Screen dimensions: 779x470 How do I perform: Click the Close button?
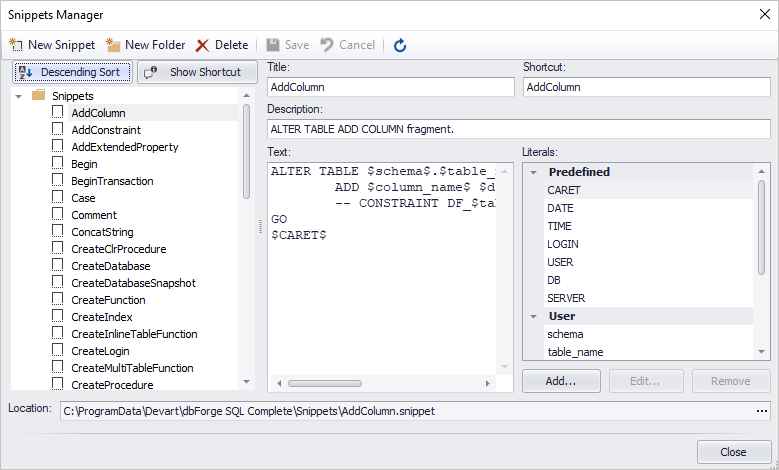(x=734, y=452)
